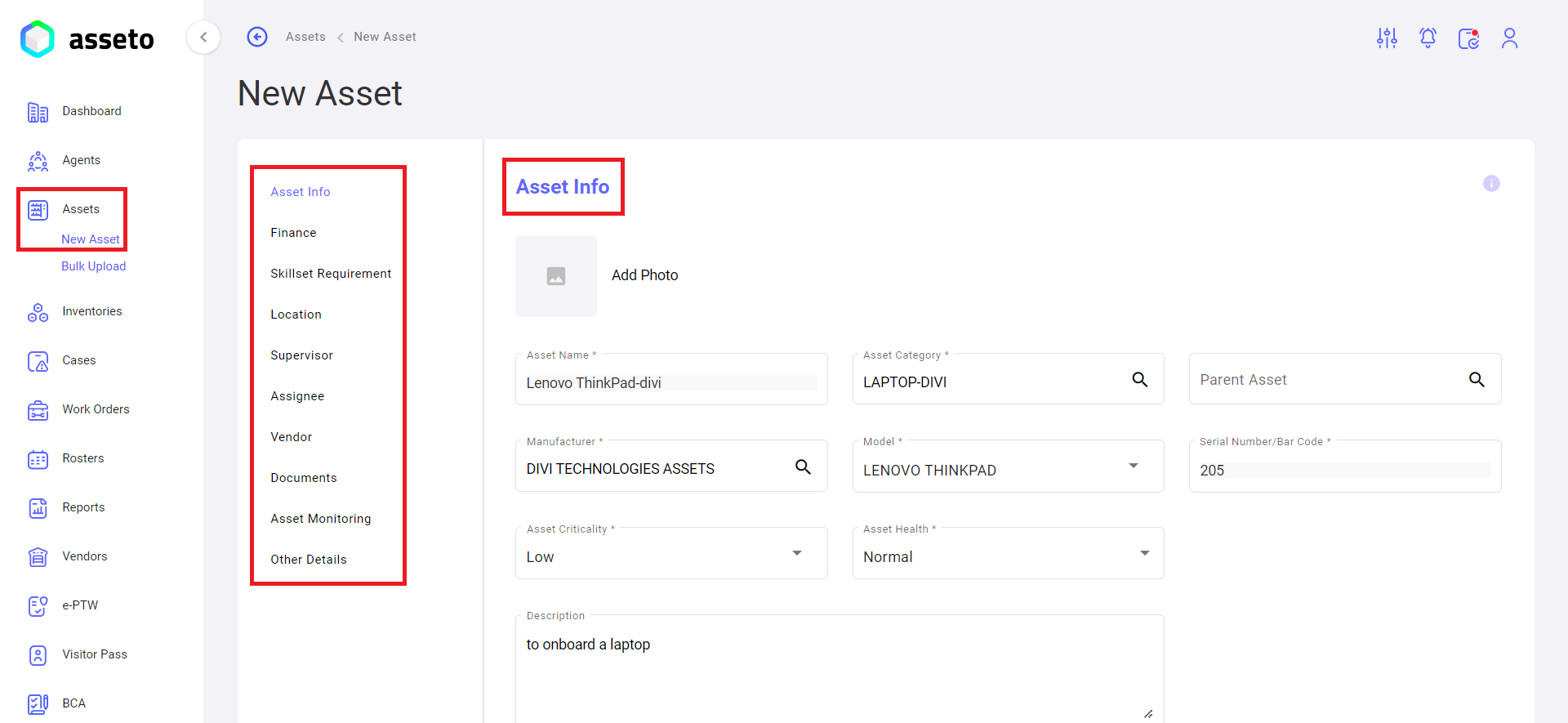The width and height of the screenshot is (1568, 723).
Task: Open Dashboard from the sidebar menu
Action: (x=91, y=111)
